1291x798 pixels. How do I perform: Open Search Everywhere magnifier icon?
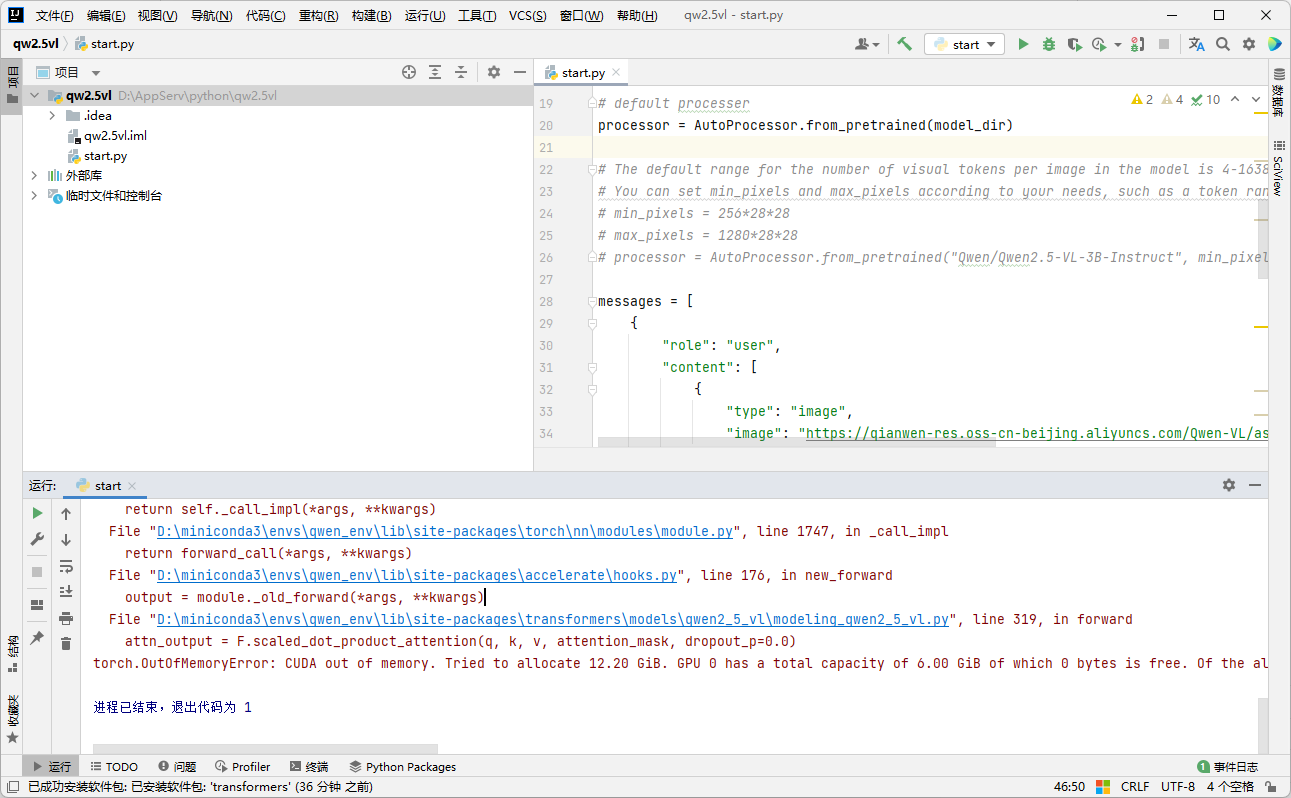pos(1222,44)
